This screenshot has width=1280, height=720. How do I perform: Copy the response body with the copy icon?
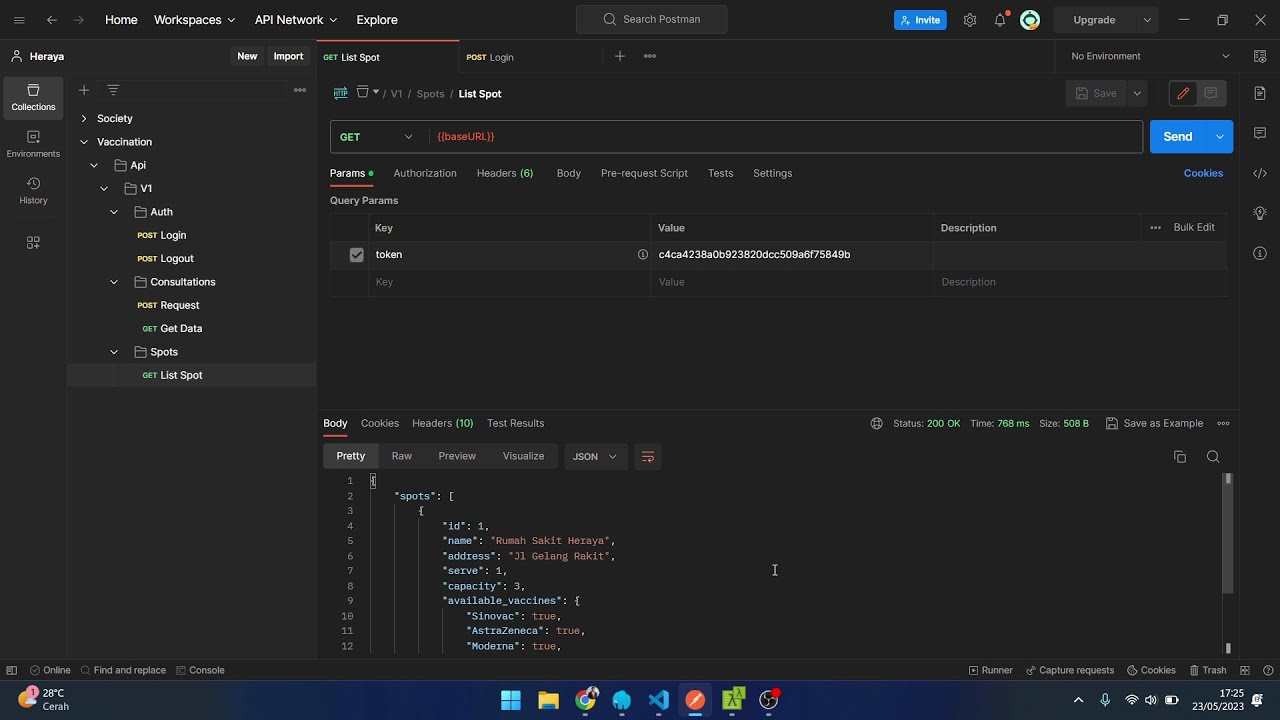click(1180, 457)
